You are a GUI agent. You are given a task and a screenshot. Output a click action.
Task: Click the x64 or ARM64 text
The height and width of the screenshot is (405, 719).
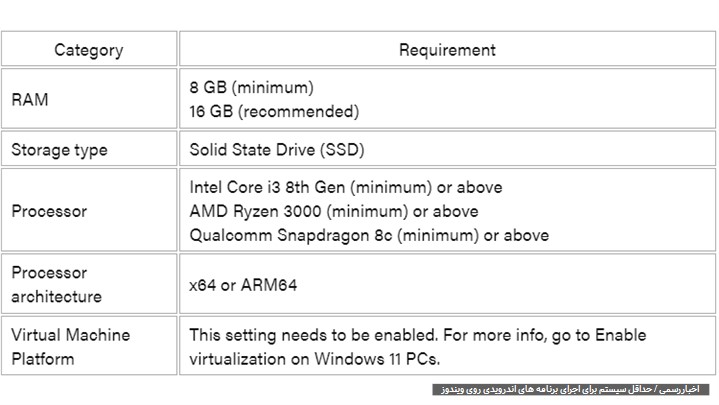pyautogui.click(x=243, y=285)
